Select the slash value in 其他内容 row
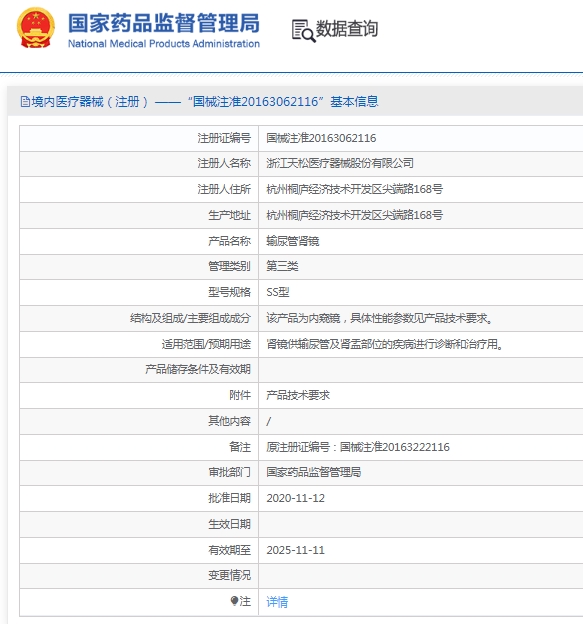The image size is (583, 624). point(269,421)
